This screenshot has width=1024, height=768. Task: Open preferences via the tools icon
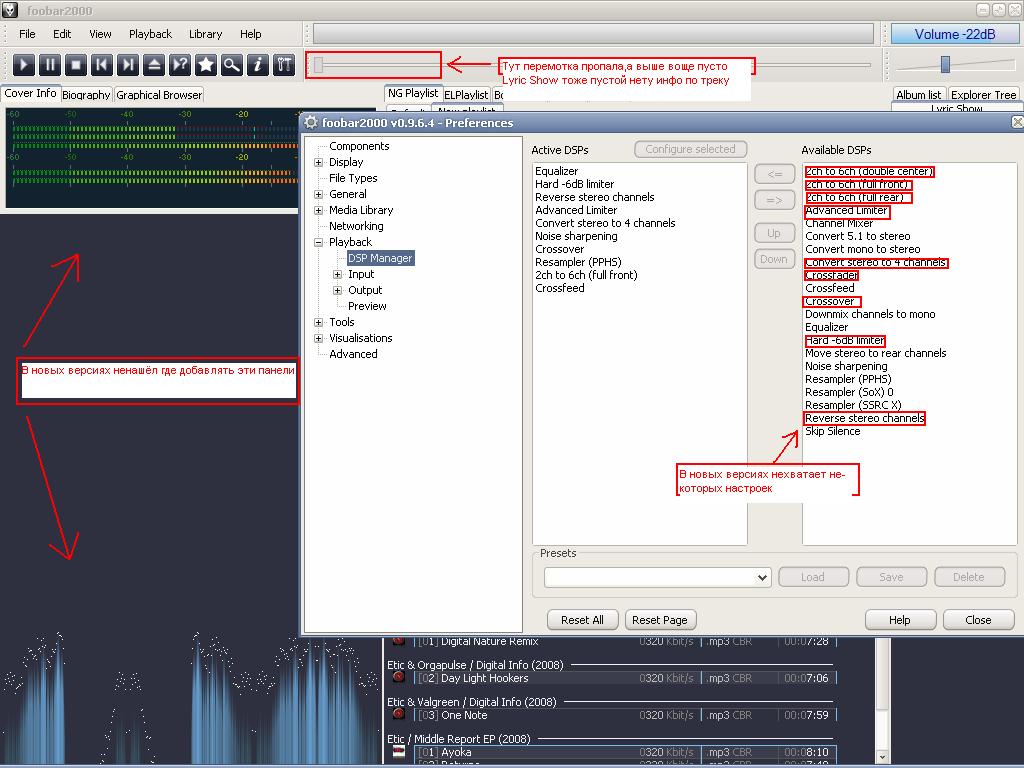(284, 65)
